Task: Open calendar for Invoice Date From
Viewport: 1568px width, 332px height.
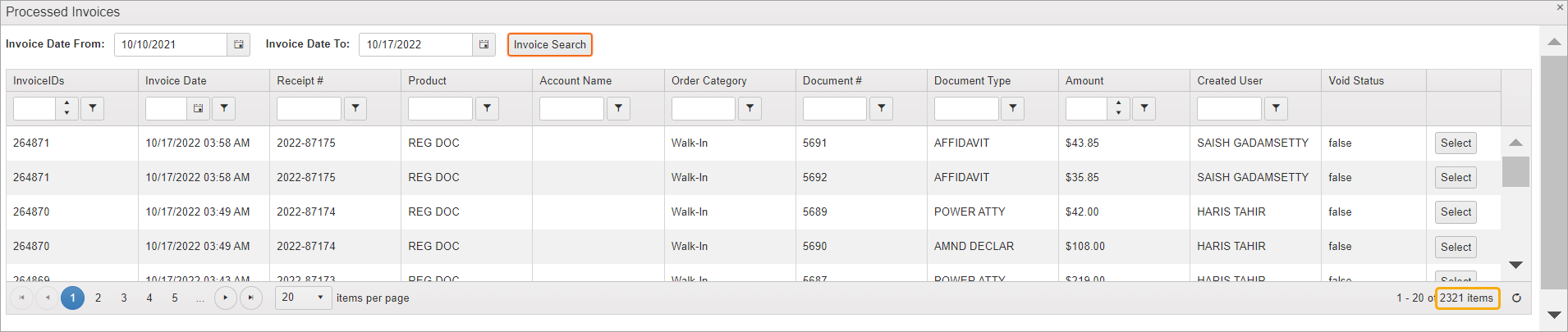Action: tap(238, 44)
